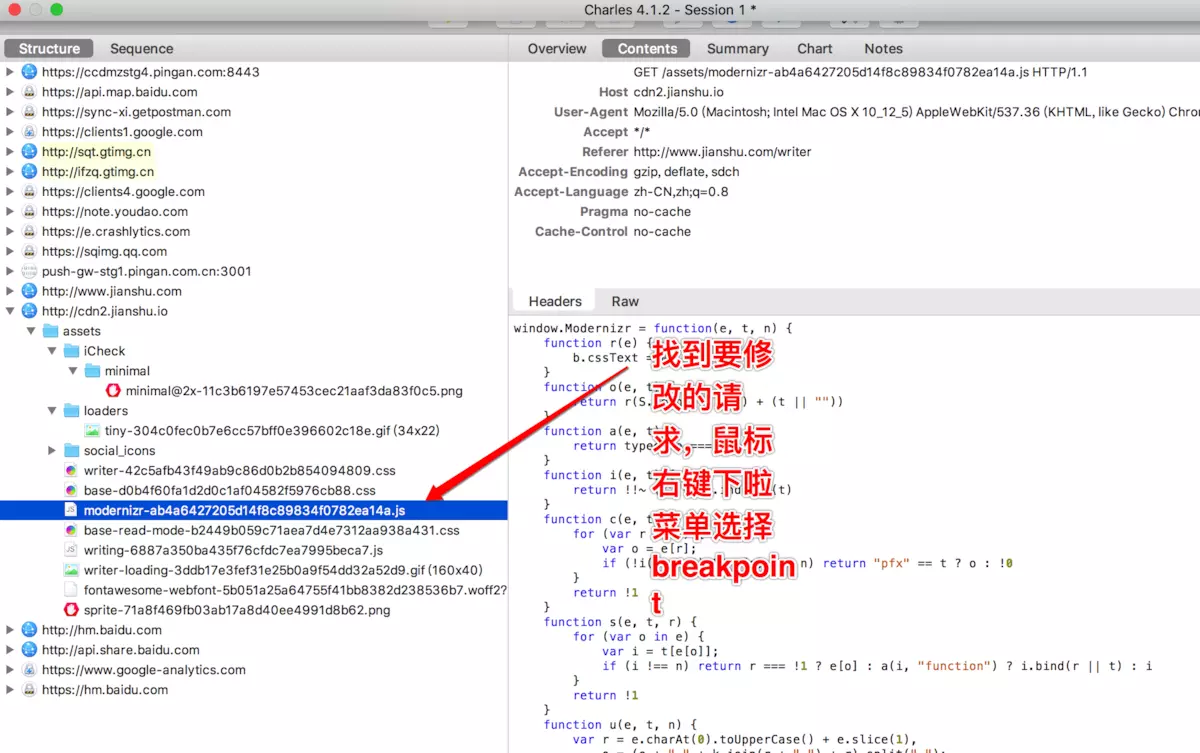Click the globe icon of ccdmzstg4.pingan.com:8443
This screenshot has width=1200, height=753.
click(29, 72)
